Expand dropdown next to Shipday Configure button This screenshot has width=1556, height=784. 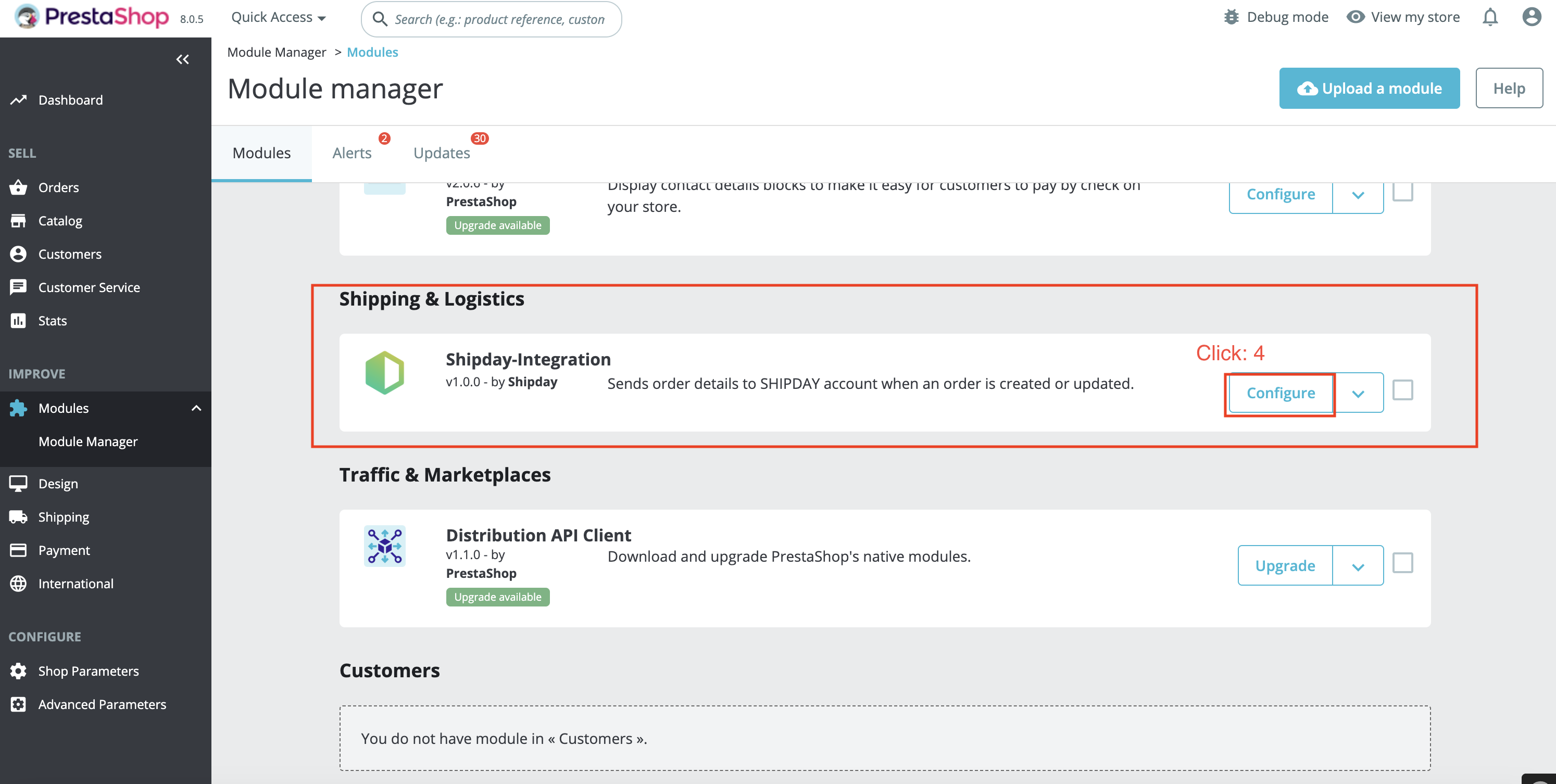pos(1358,394)
